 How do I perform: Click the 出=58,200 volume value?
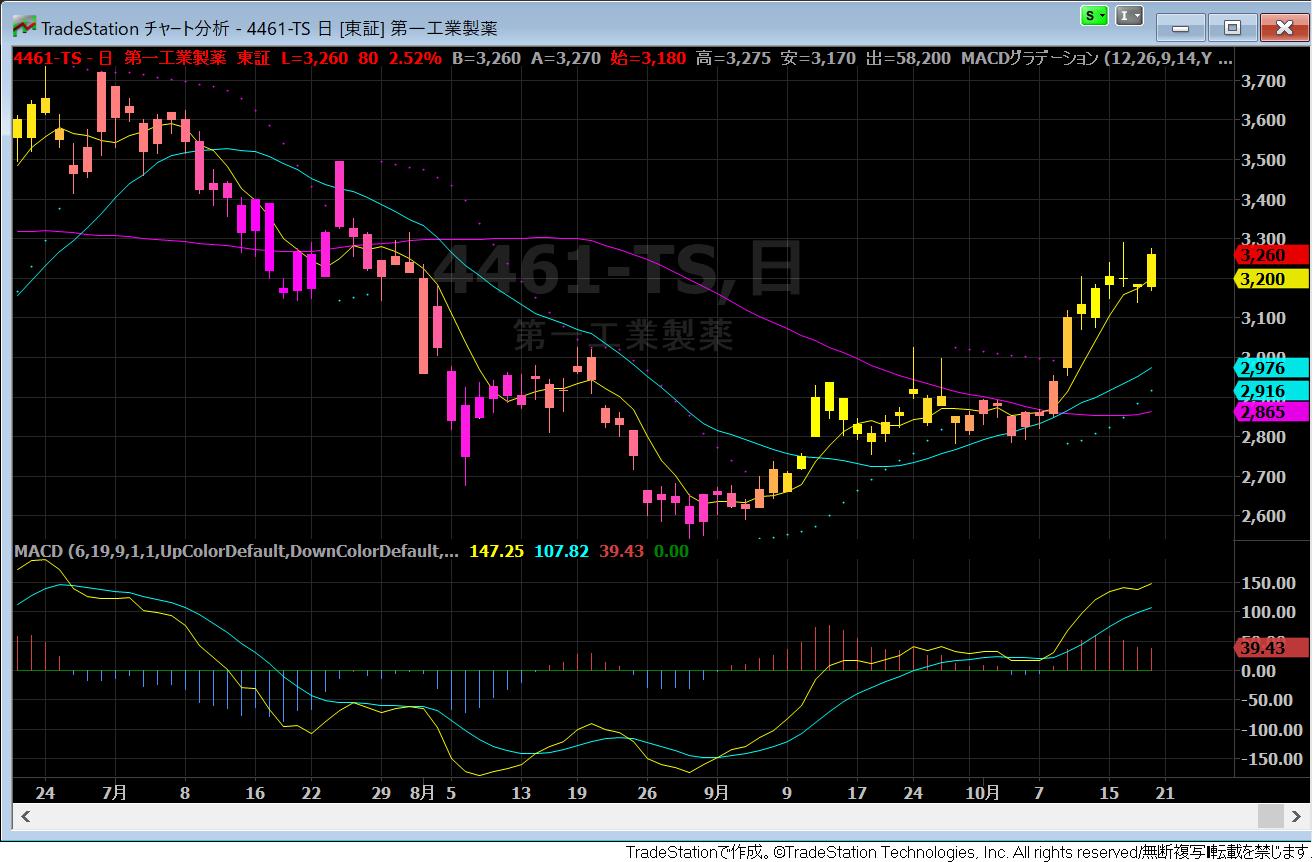point(908,58)
